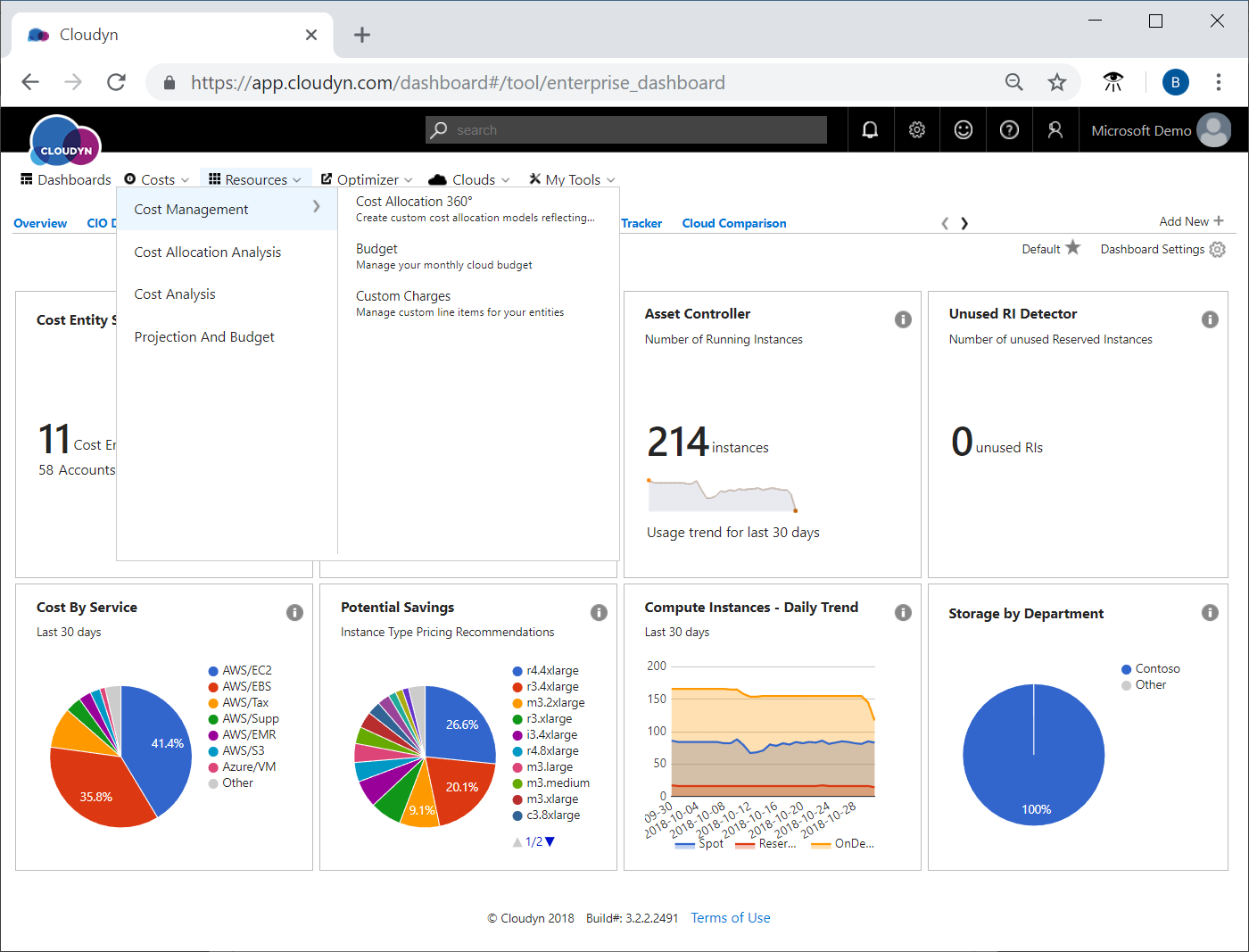
Task: Close the Cloudyn browser tab
Action: (x=310, y=35)
